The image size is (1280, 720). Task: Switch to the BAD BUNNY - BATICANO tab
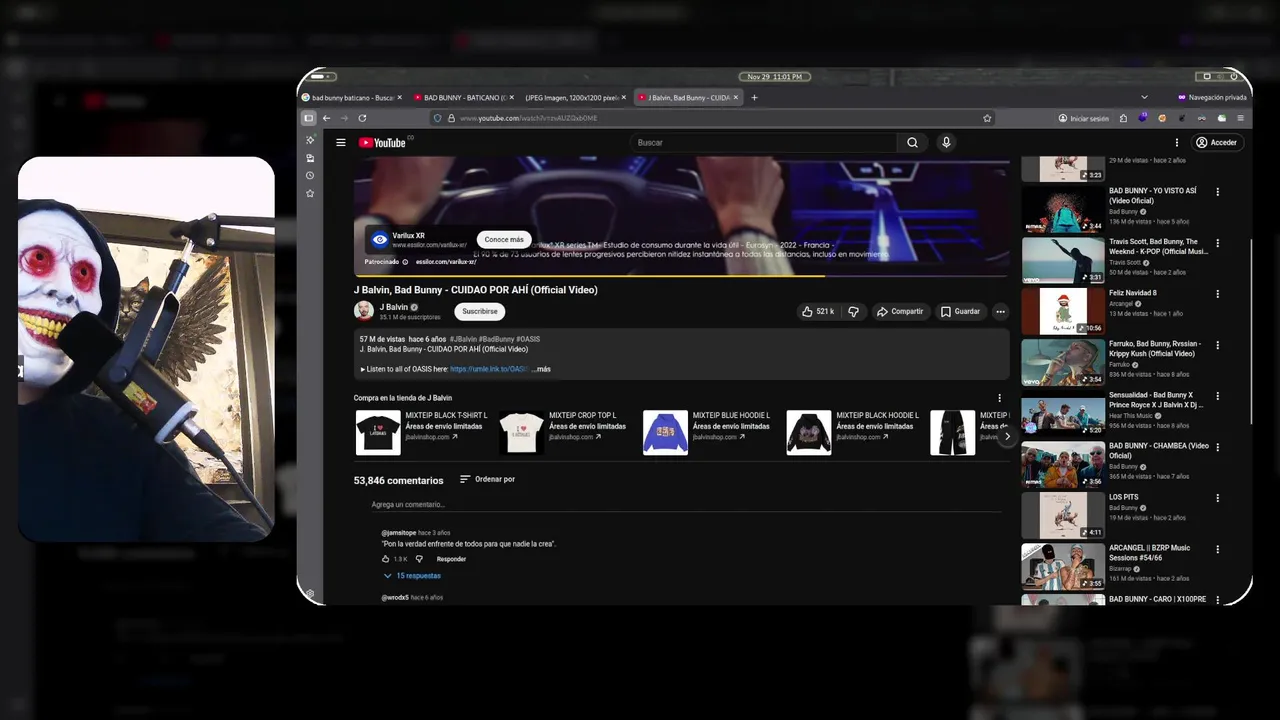(462, 98)
